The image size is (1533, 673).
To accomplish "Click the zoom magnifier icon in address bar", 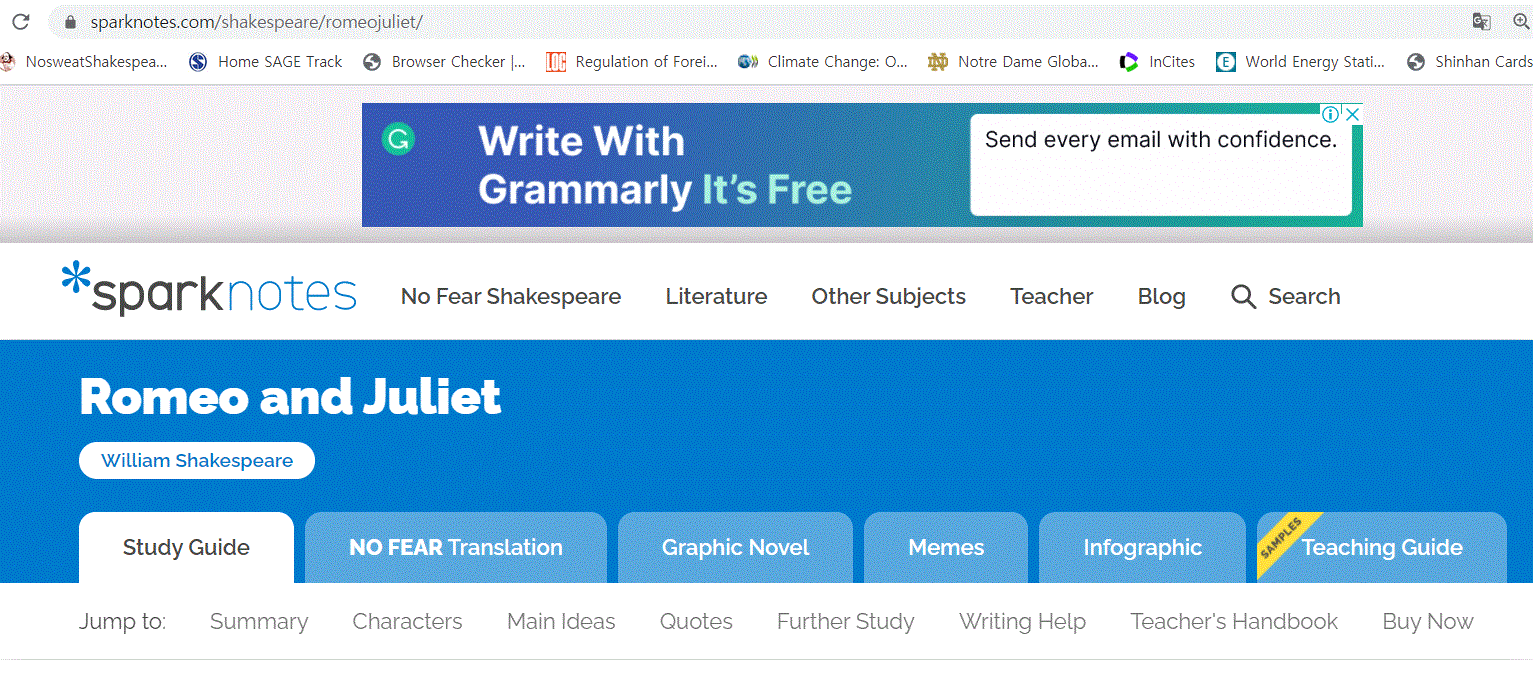I will [1522, 22].
